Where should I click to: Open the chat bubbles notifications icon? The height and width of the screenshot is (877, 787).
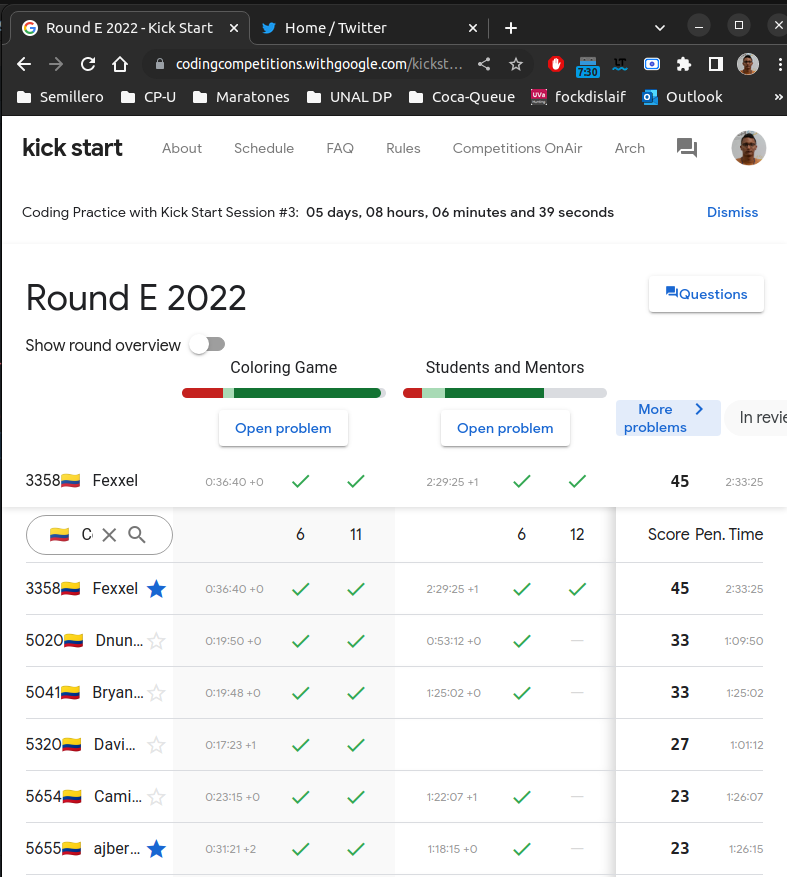coord(687,148)
